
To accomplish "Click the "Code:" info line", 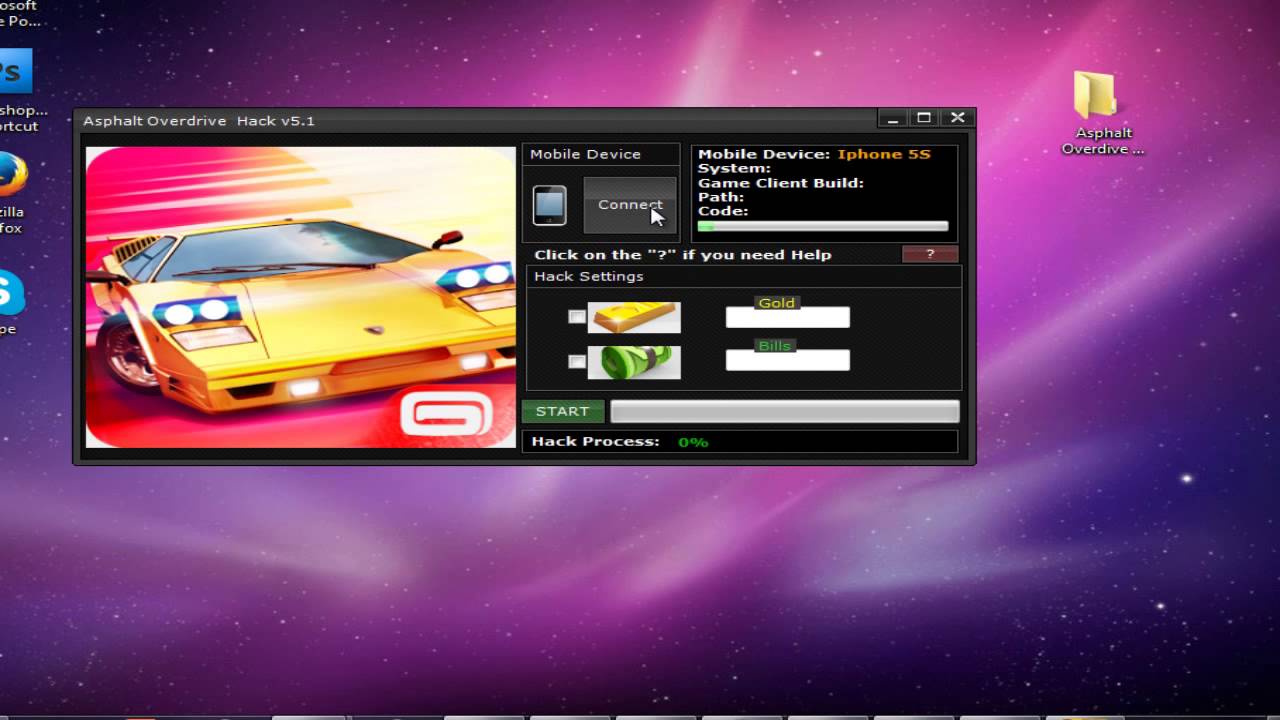I will [x=723, y=211].
